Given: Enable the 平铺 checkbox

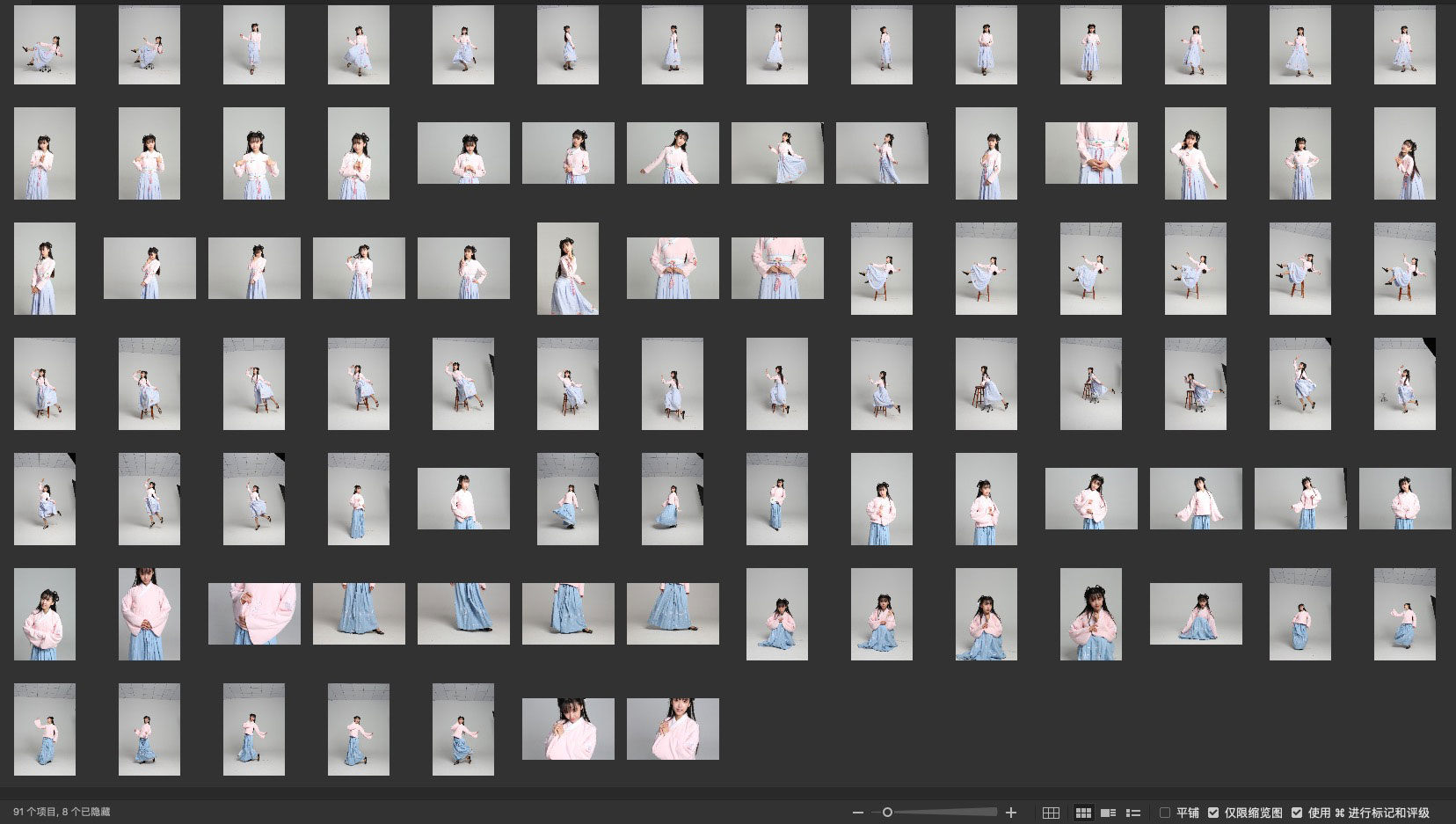Looking at the screenshot, I should pyautogui.click(x=1165, y=813).
